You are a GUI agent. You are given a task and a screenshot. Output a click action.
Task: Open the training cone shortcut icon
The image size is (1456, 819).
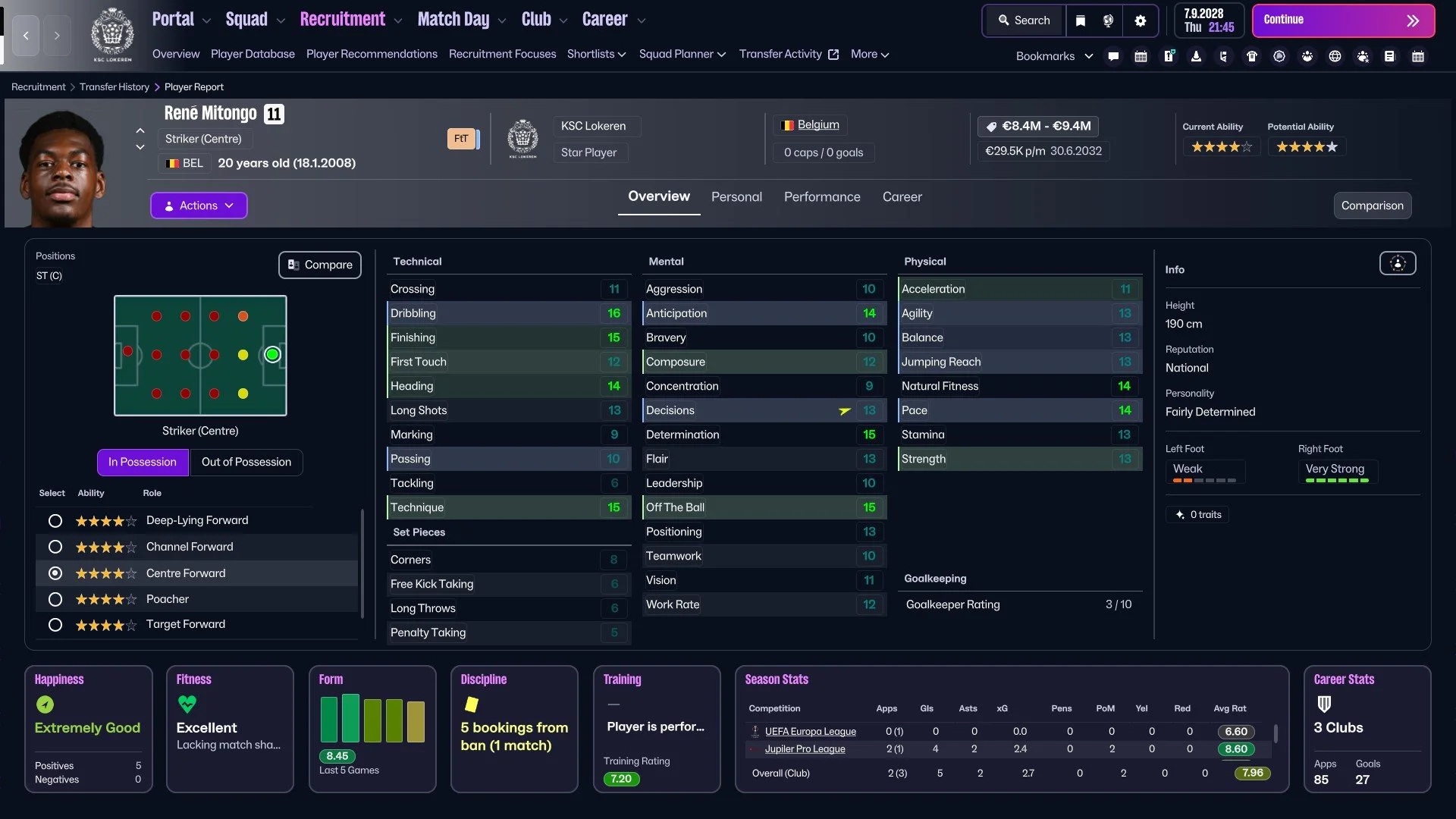pyautogui.click(x=1196, y=56)
